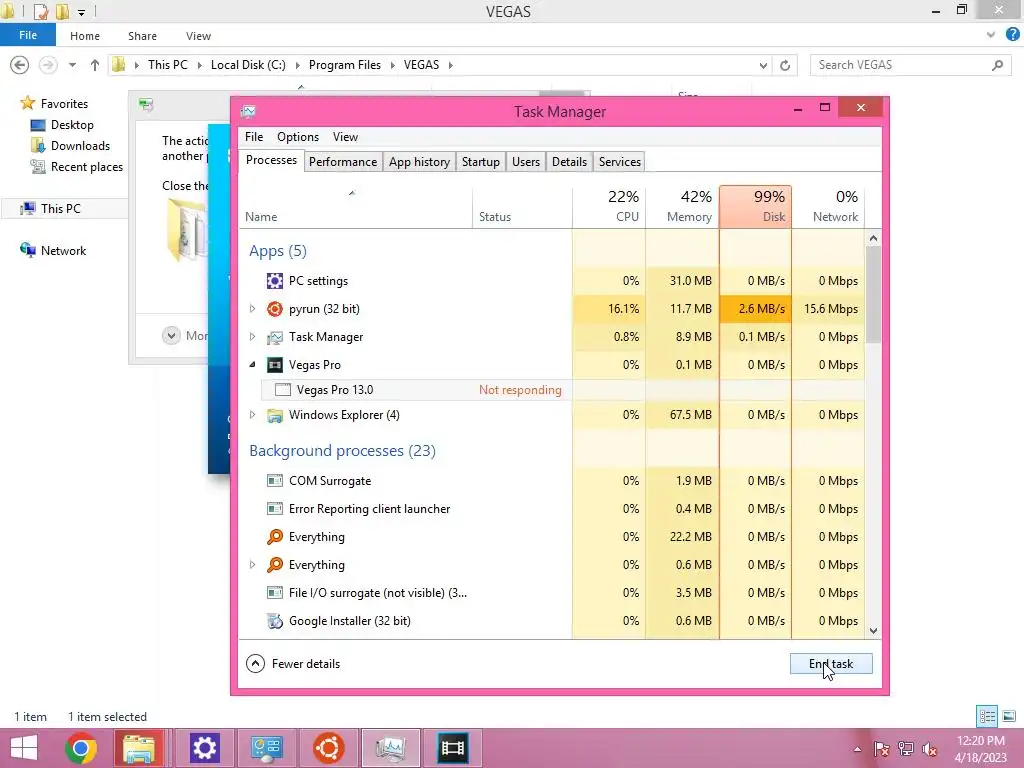Open the Task Manager File menu
This screenshot has width=1024, height=768.
click(x=254, y=136)
